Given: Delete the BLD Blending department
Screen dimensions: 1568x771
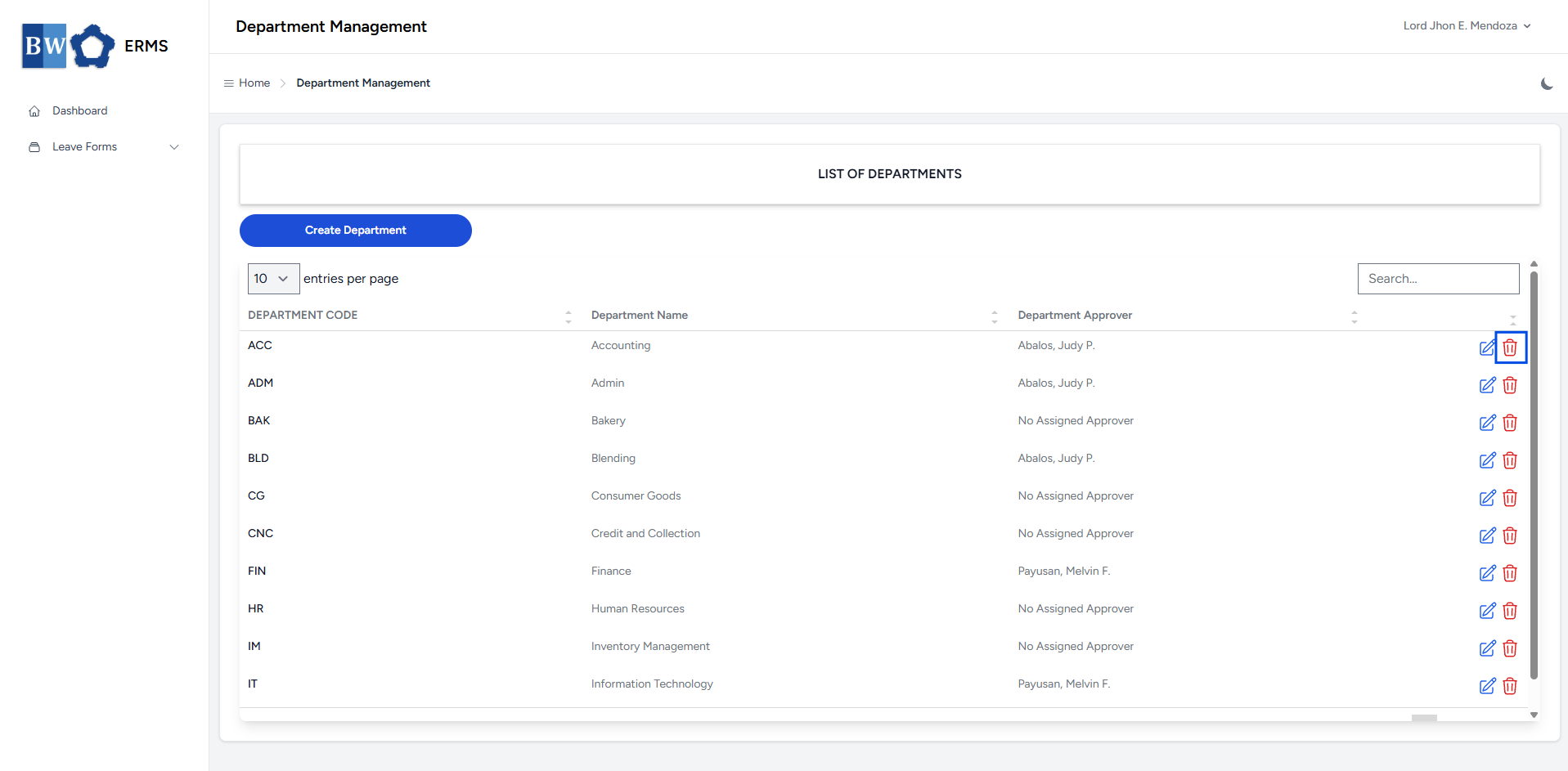Looking at the screenshot, I should pyautogui.click(x=1510, y=460).
